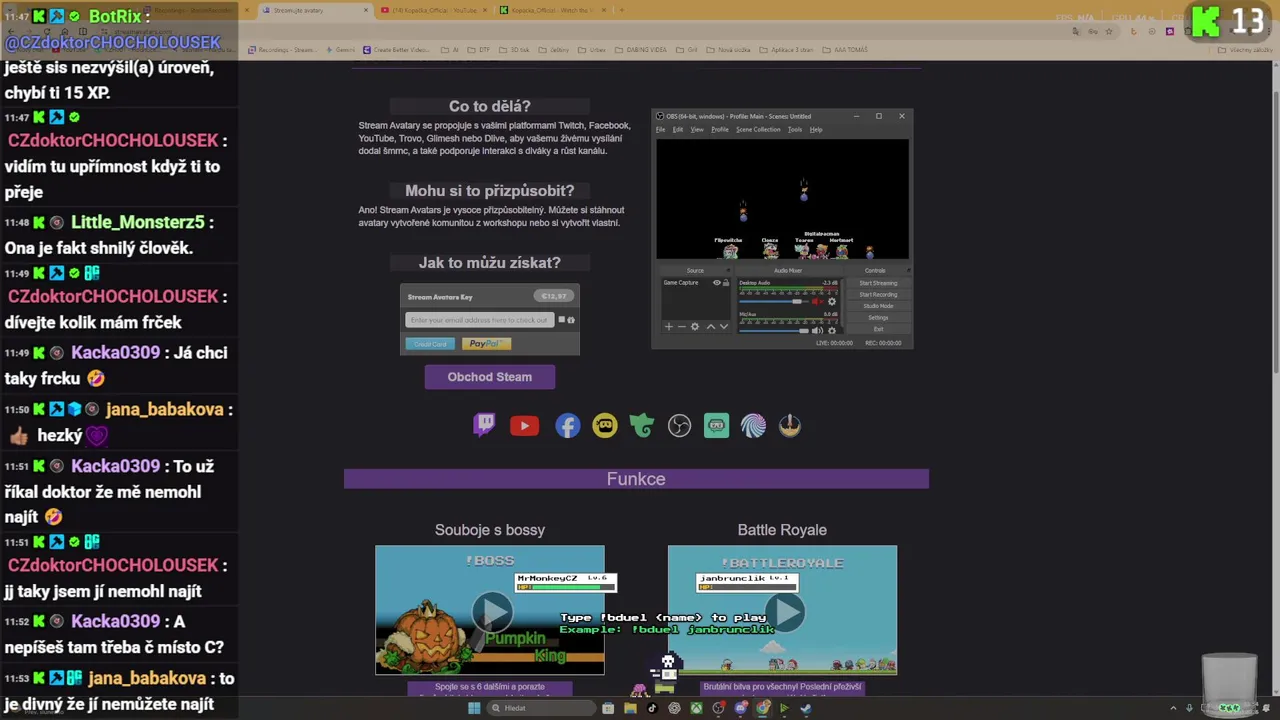Click the Desktop Audio volume slider
The height and width of the screenshot is (720, 1280).
pyautogui.click(x=774, y=302)
